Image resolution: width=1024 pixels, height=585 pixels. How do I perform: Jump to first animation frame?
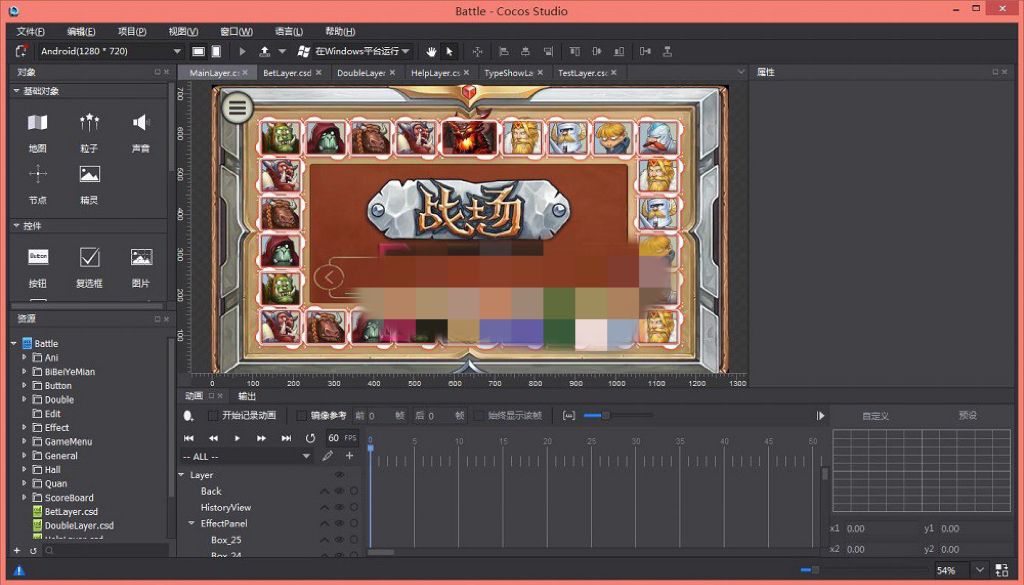(189, 438)
